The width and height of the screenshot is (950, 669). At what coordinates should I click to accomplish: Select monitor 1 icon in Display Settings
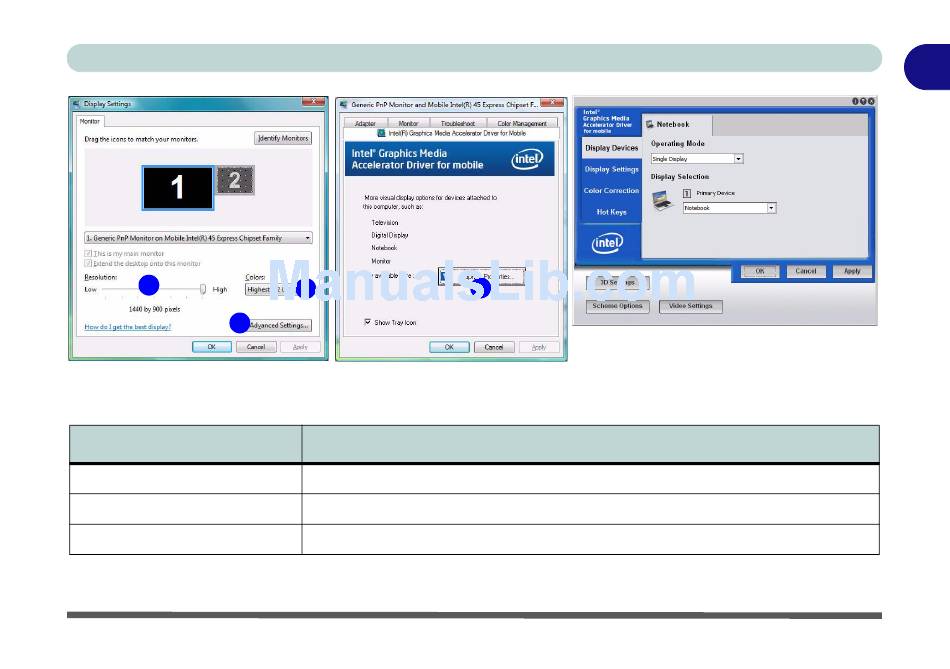pos(178,188)
